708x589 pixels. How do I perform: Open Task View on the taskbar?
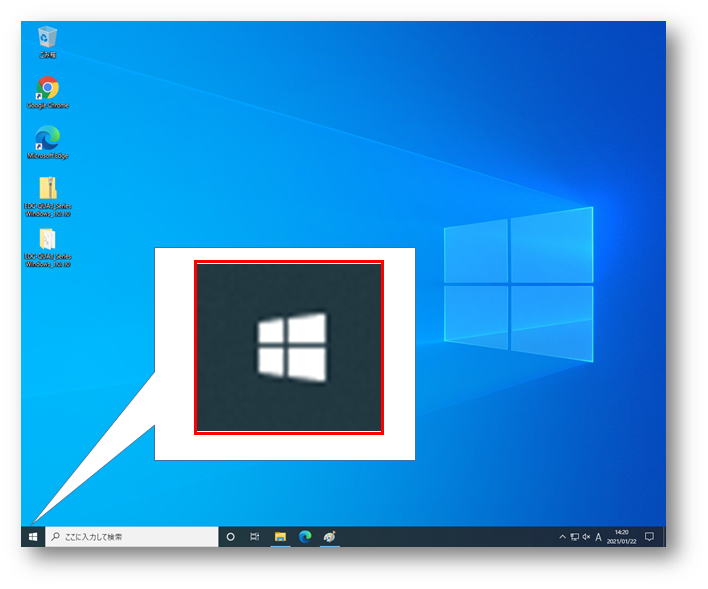pos(255,537)
